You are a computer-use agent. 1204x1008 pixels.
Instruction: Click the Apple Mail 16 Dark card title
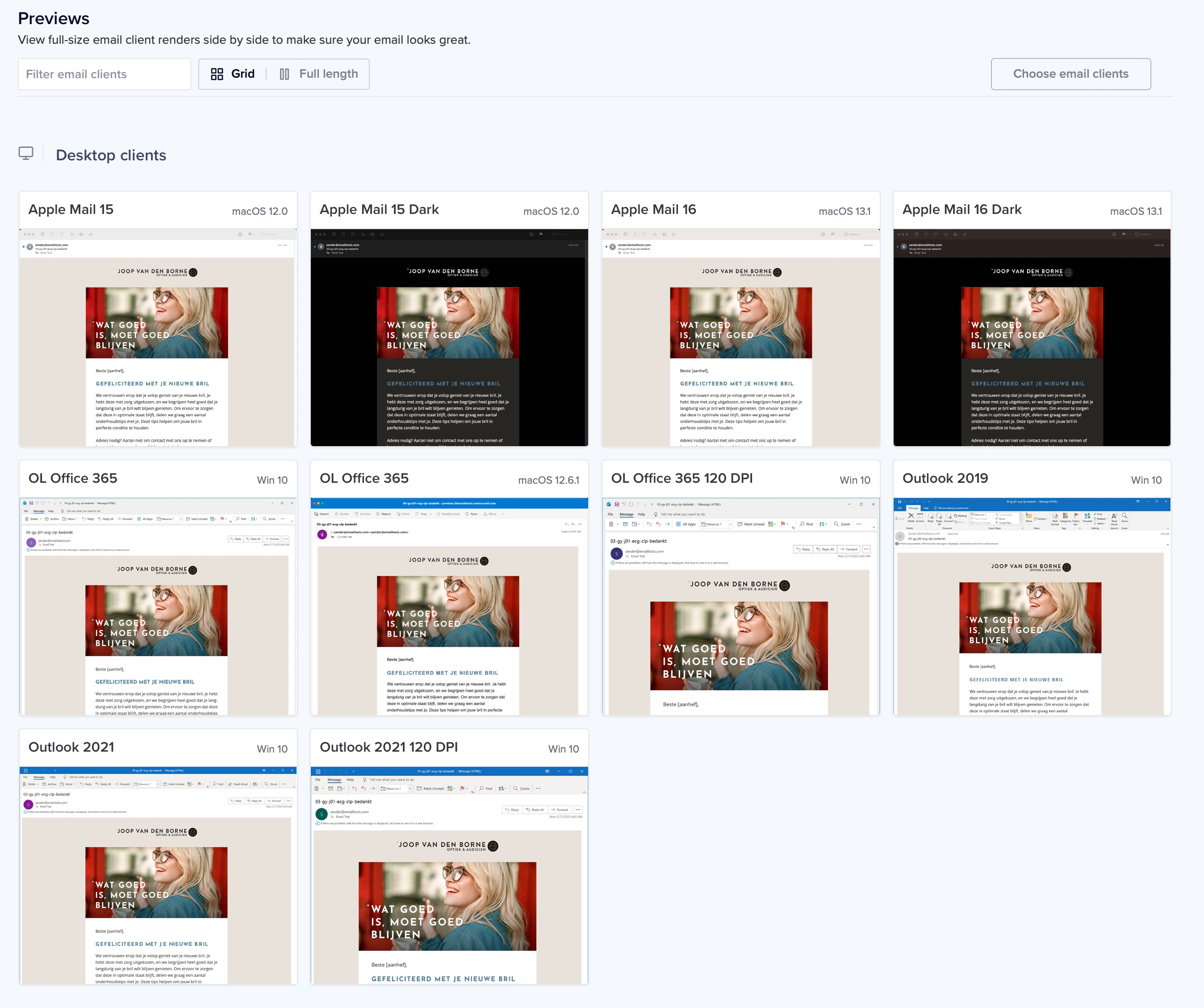pyautogui.click(x=962, y=210)
